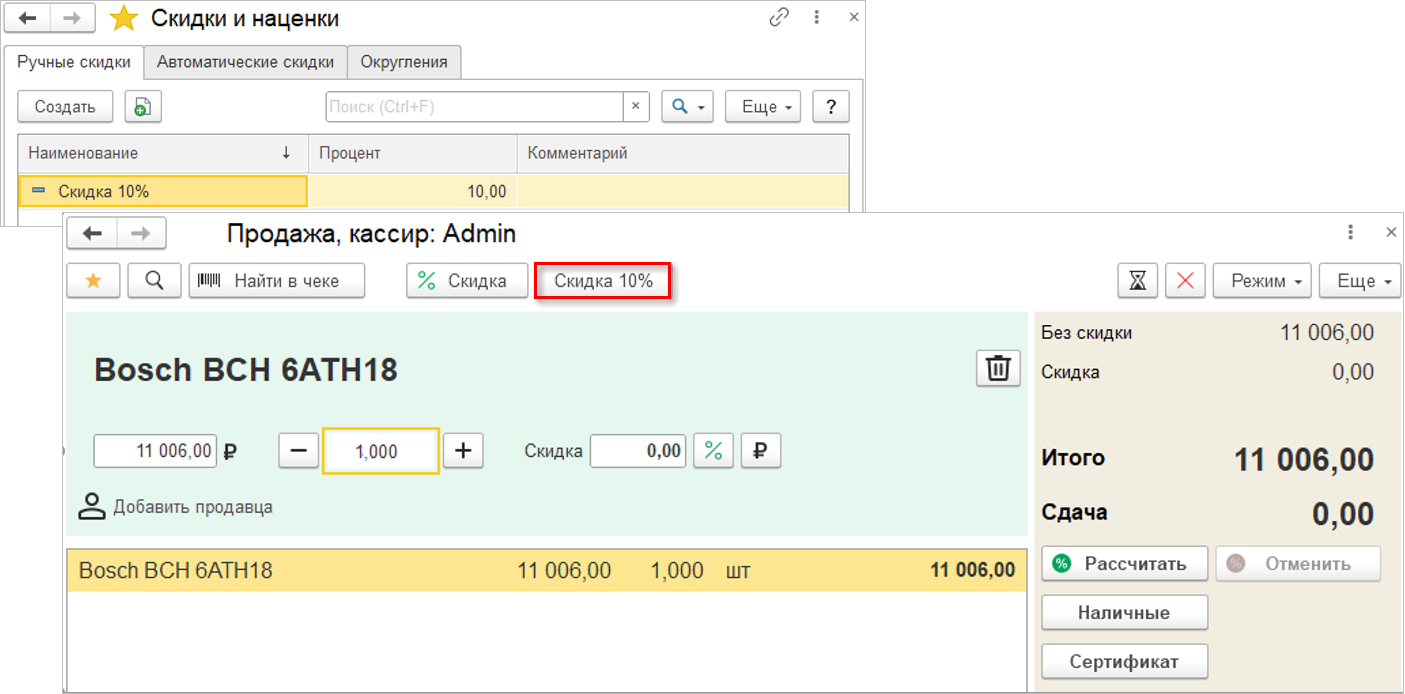The image size is (1405, 694).
Task: Click forward arrow in Продажа window
Action: [x=141, y=233]
